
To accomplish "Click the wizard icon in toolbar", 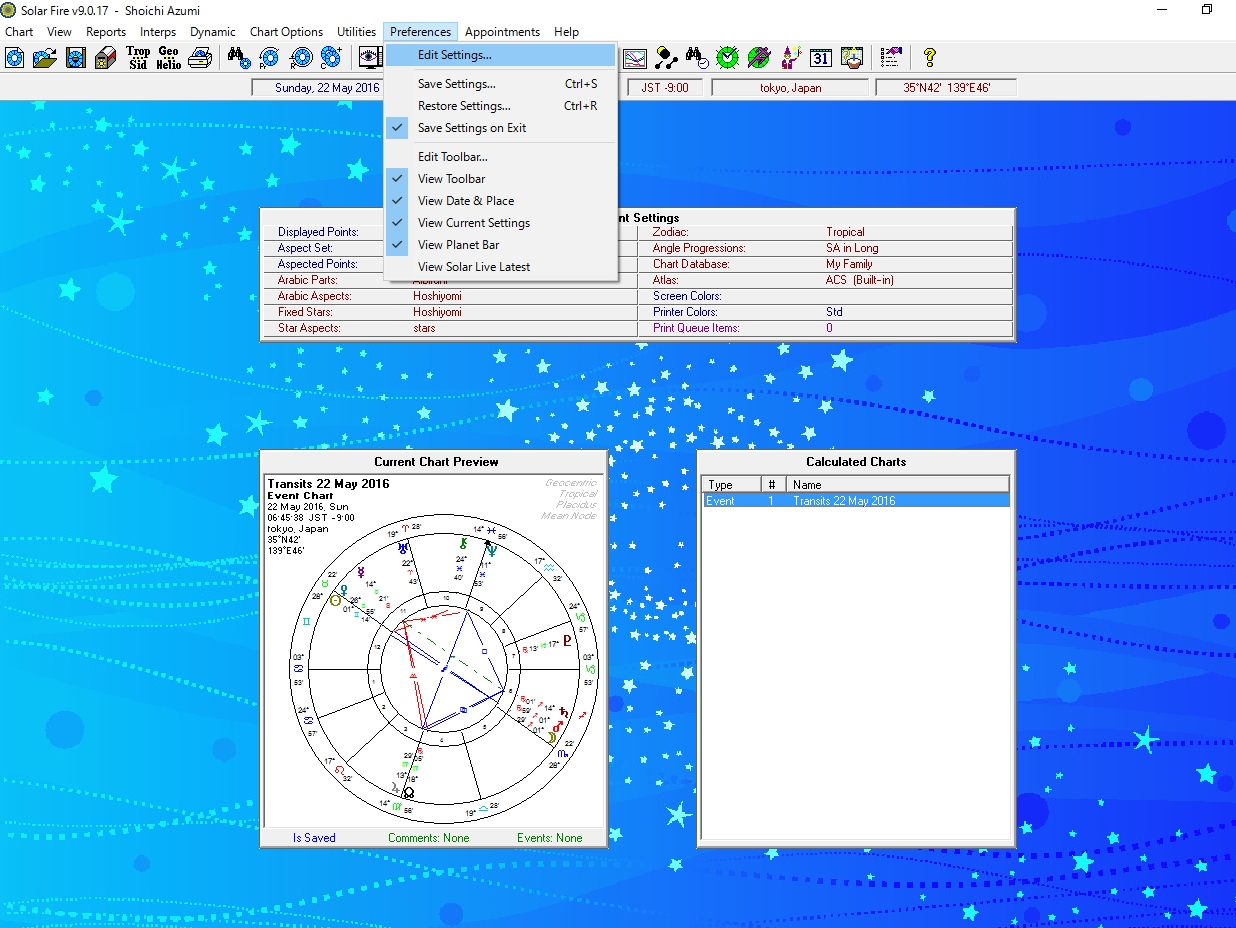I will [790, 58].
